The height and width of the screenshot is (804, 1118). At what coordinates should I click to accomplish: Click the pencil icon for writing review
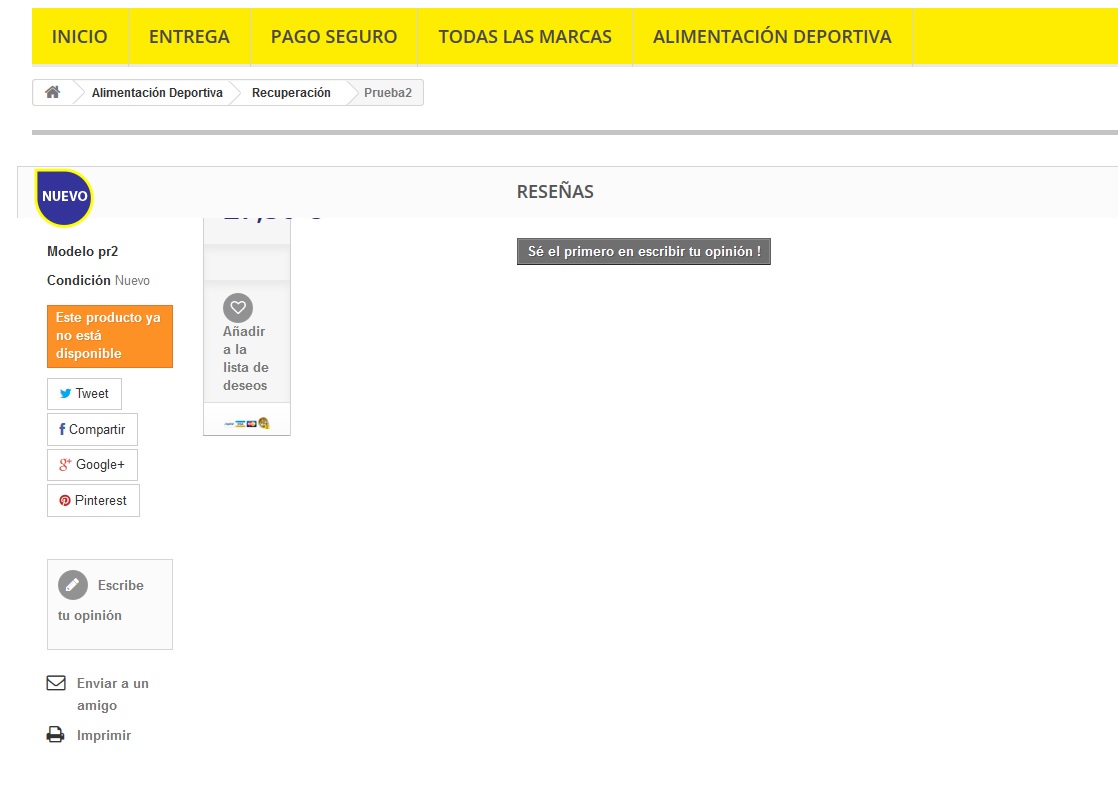(73, 585)
